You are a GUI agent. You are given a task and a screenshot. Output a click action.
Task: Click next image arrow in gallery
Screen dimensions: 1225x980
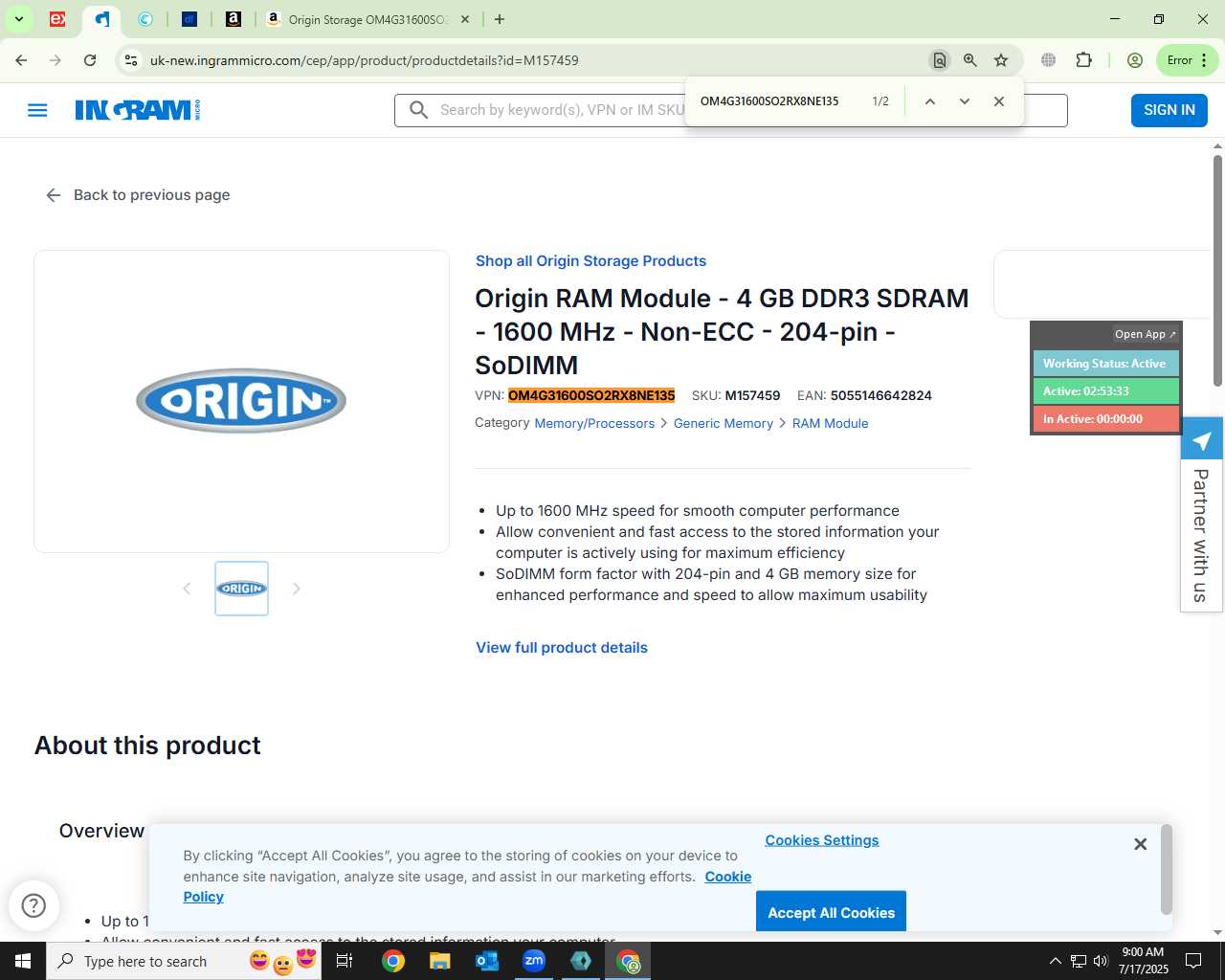(x=297, y=589)
